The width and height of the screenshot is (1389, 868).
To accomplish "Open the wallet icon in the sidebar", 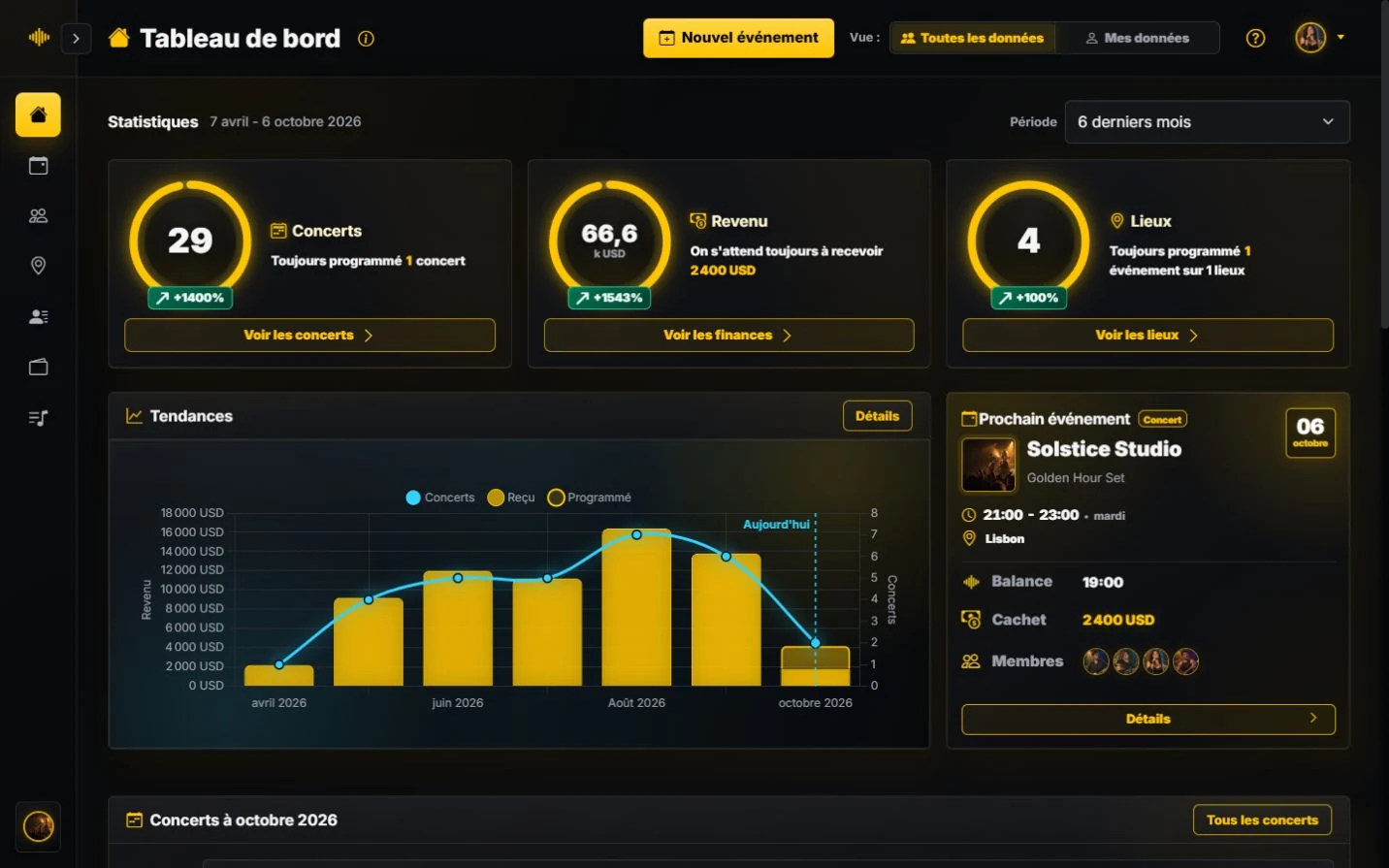I will coord(38,367).
